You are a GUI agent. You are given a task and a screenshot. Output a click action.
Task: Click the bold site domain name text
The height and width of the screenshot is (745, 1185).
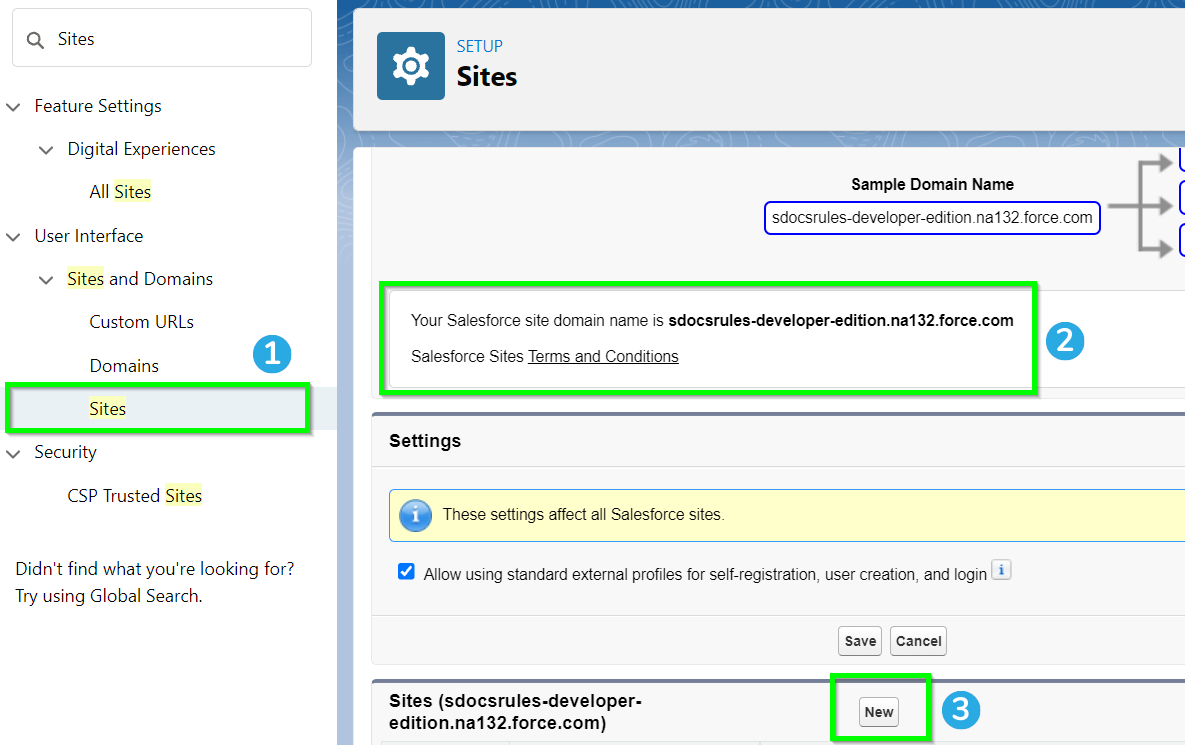pyautogui.click(x=840, y=320)
